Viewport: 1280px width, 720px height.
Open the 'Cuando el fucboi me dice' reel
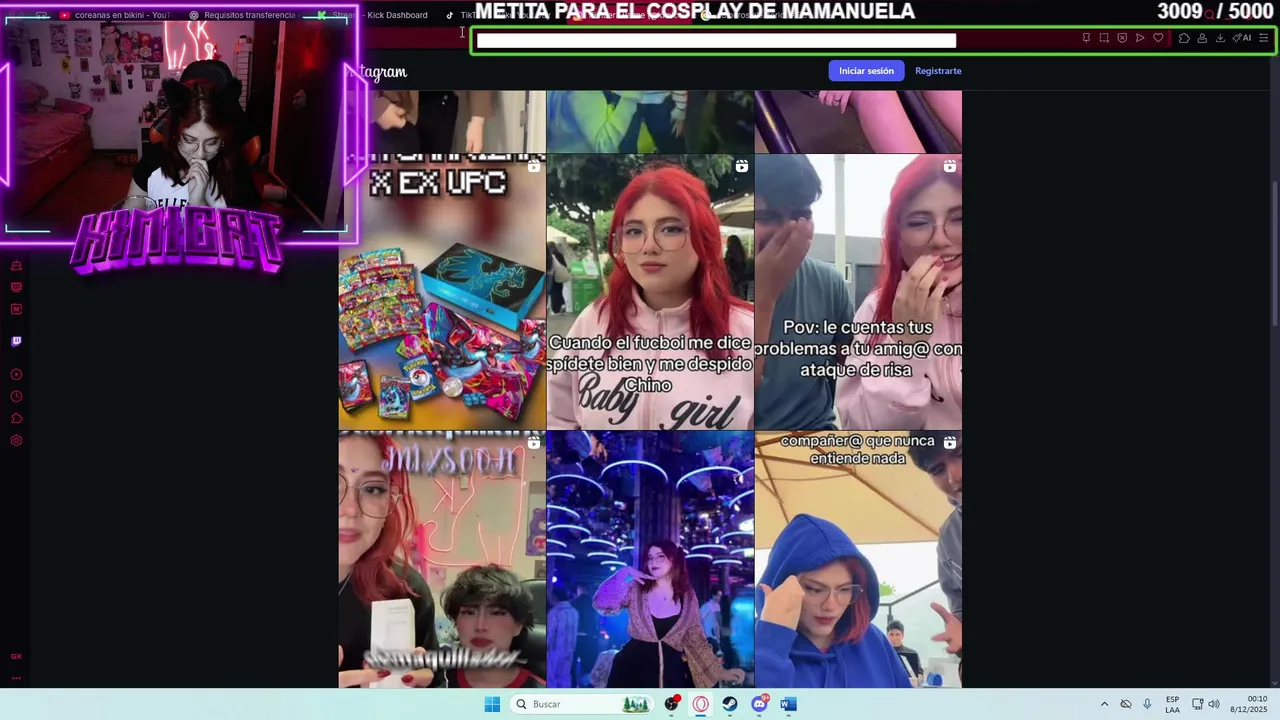[x=650, y=292]
